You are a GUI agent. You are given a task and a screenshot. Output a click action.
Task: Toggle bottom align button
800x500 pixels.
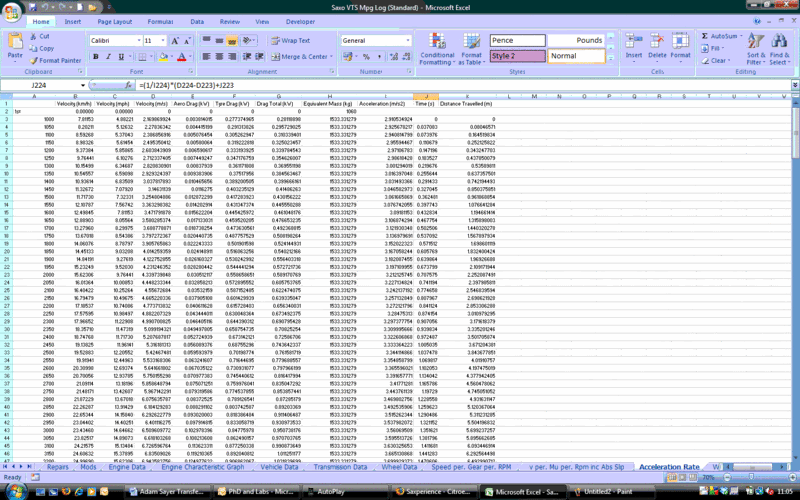232,40
